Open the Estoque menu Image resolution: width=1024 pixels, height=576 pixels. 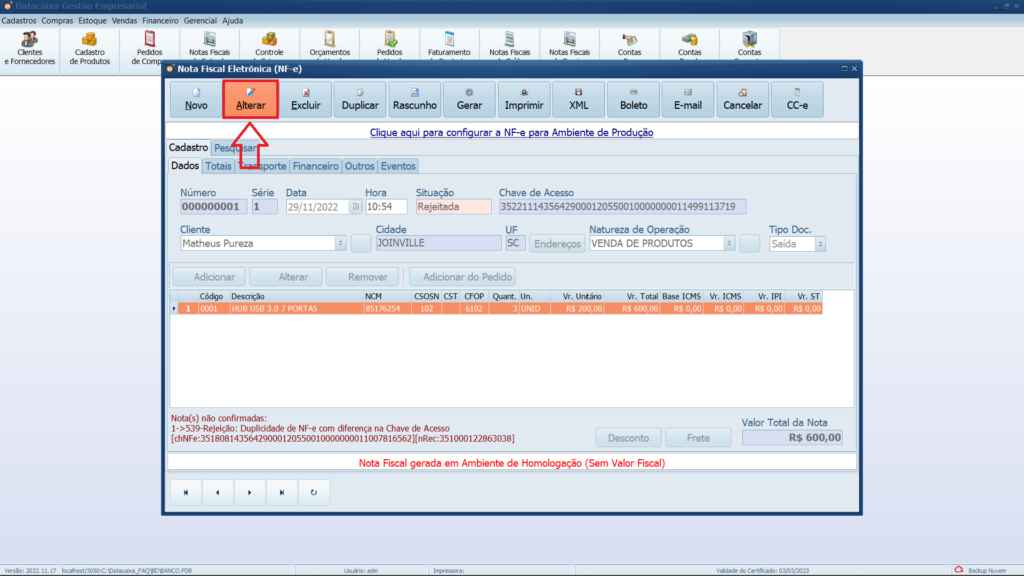pos(92,20)
